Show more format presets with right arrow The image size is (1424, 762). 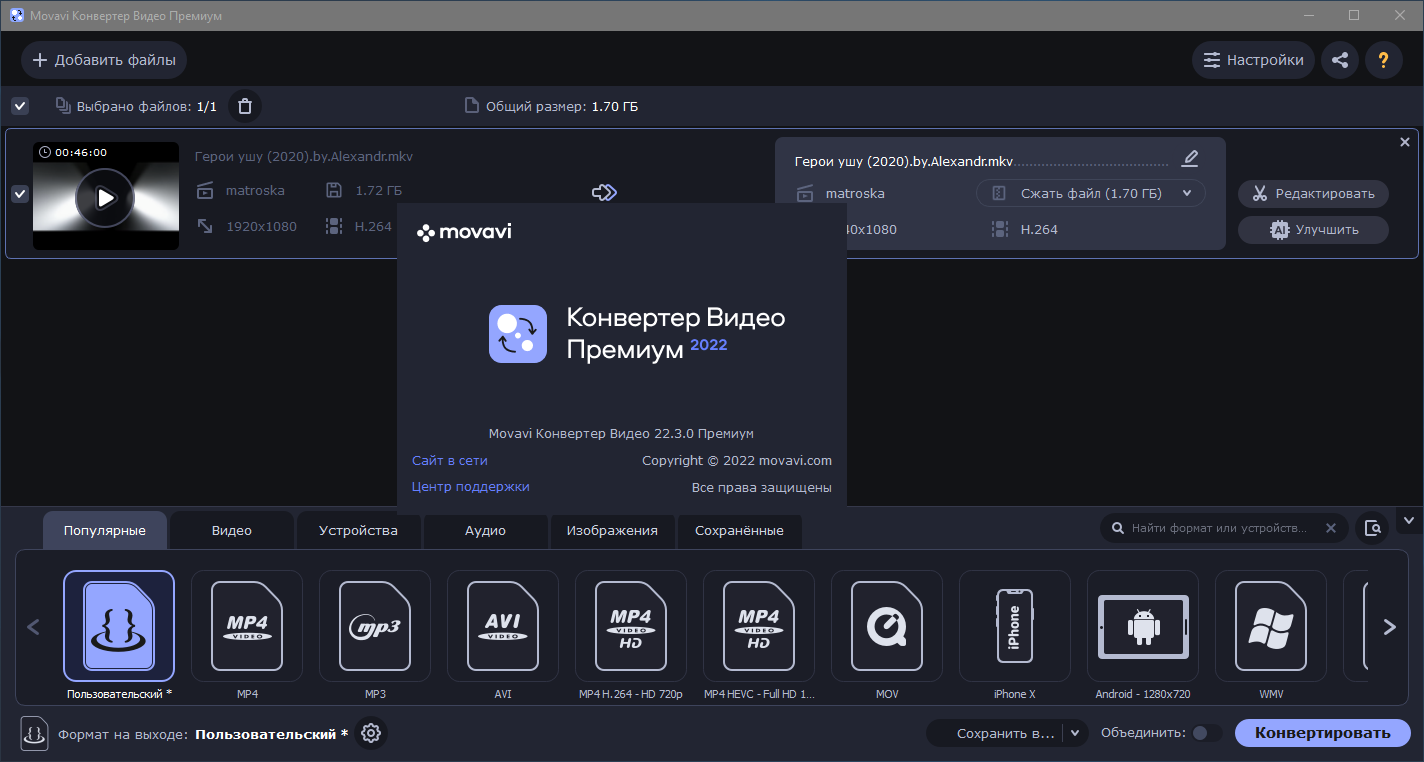(1389, 627)
